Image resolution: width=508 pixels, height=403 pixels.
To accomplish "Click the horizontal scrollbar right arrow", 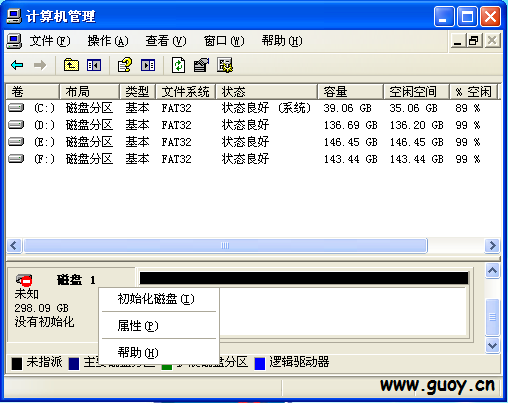I will tap(492, 246).
